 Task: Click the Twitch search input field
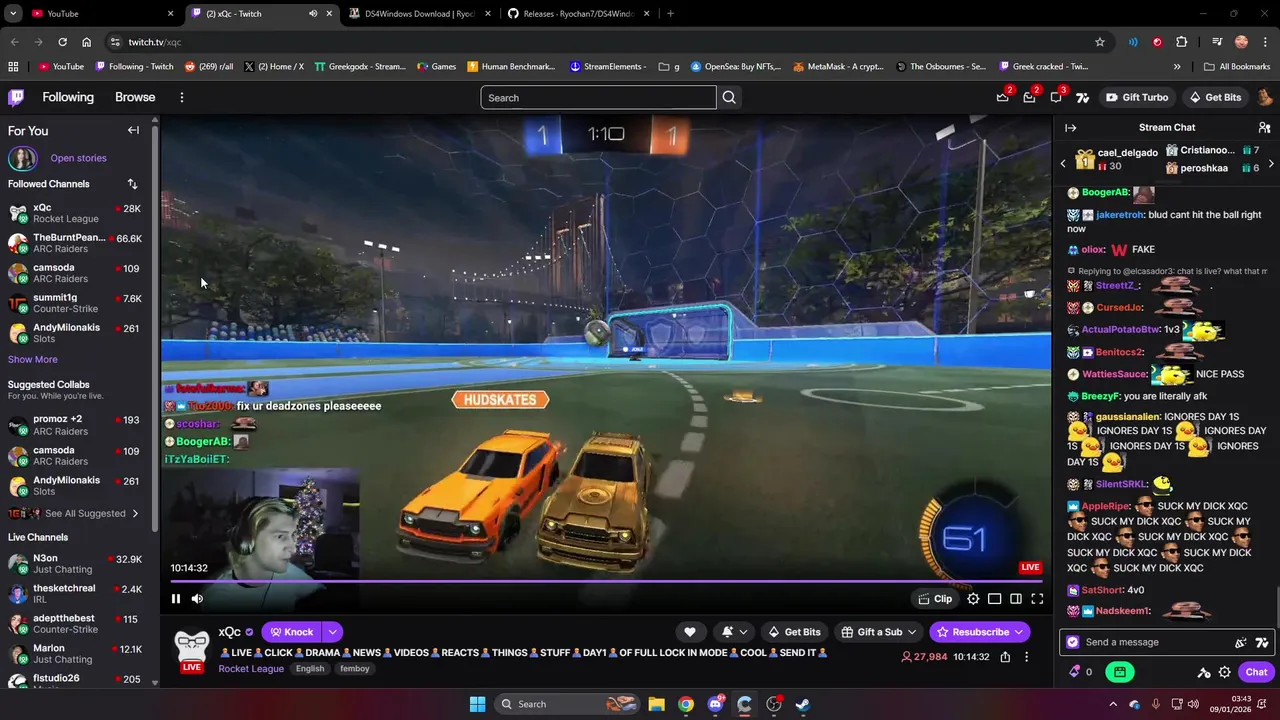click(x=598, y=97)
